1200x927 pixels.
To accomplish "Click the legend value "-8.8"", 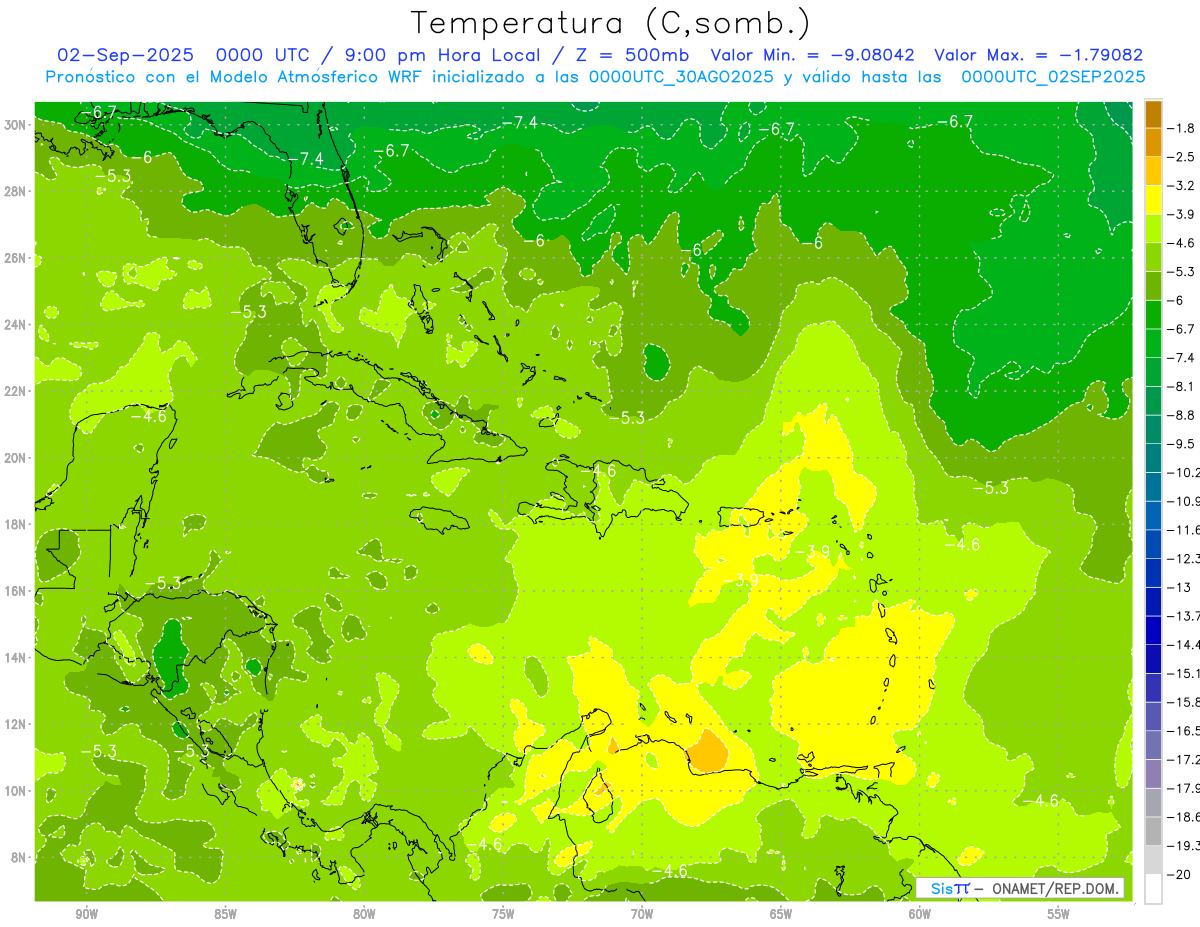I will [x=1183, y=415].
